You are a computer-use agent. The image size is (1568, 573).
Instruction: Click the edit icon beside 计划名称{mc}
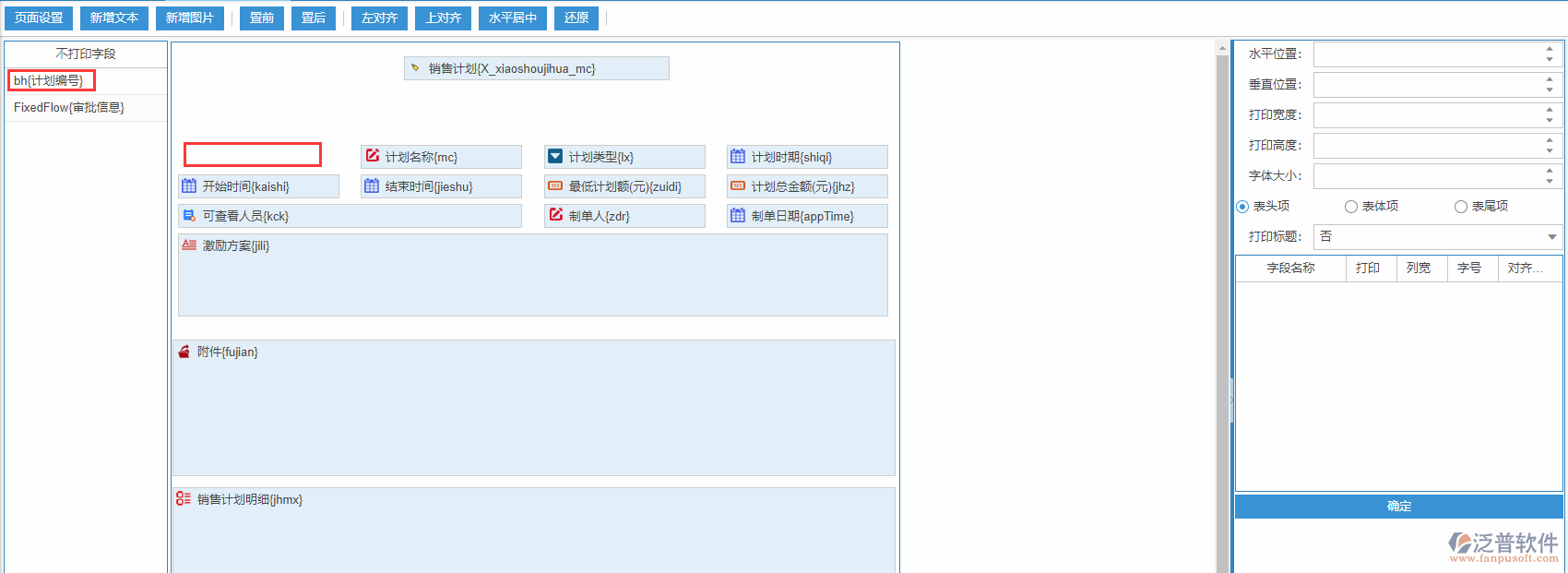tap(373, 156)
